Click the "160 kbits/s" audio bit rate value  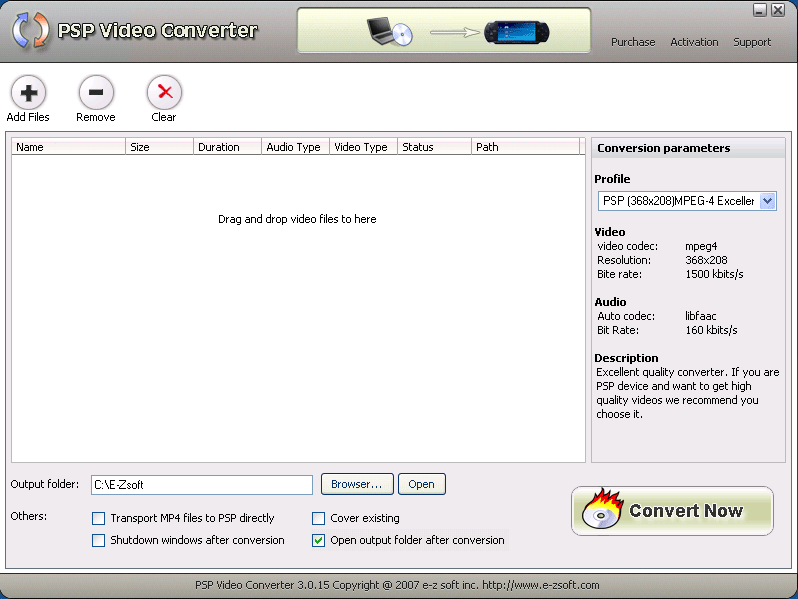pos(711,330)
